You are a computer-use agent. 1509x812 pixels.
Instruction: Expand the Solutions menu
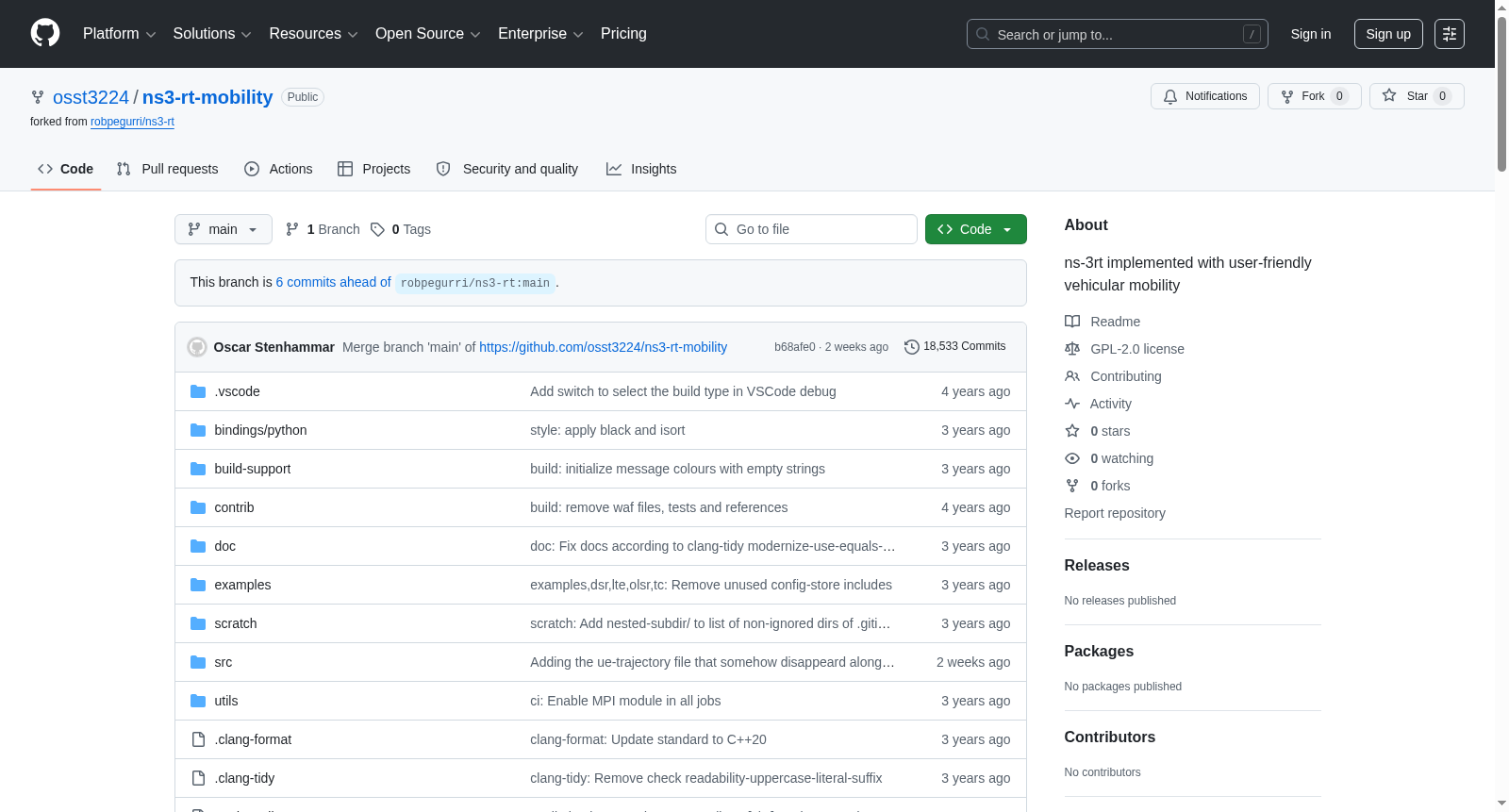pos(212,34)
